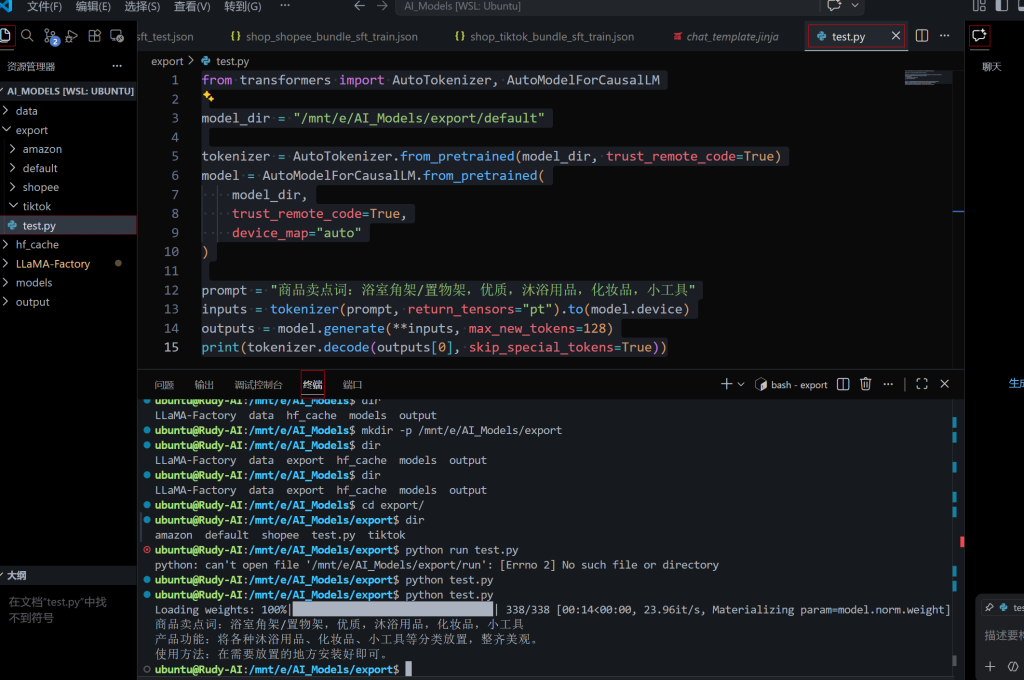Open the Explorer view icon
This screenshot has width=1024, height=680.
[6, 36]
